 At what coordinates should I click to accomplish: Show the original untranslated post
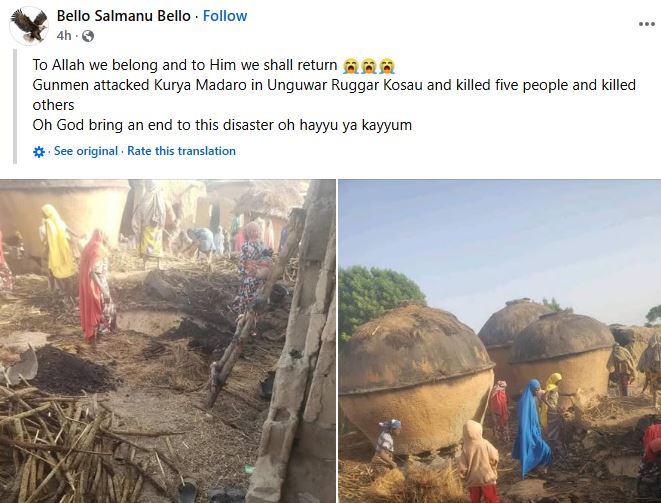86,151
